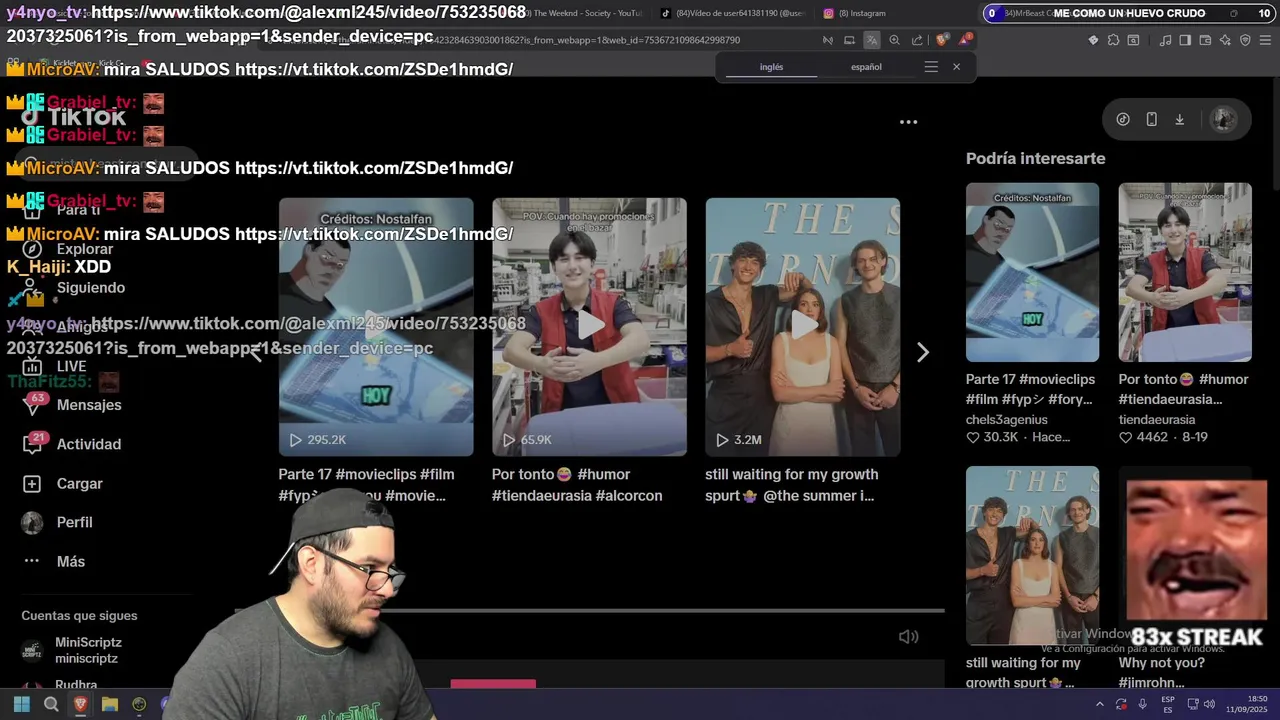Screen dimensions: 1280x720
Task: Click the Windows Start button
Action: click(x=22, y=704)
